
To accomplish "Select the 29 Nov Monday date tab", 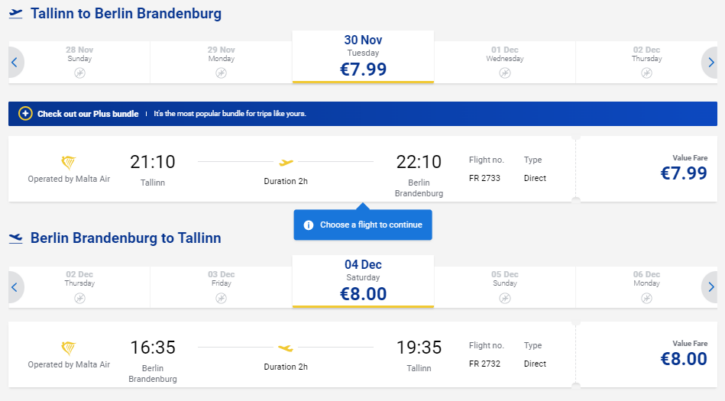I will [221, 62].
